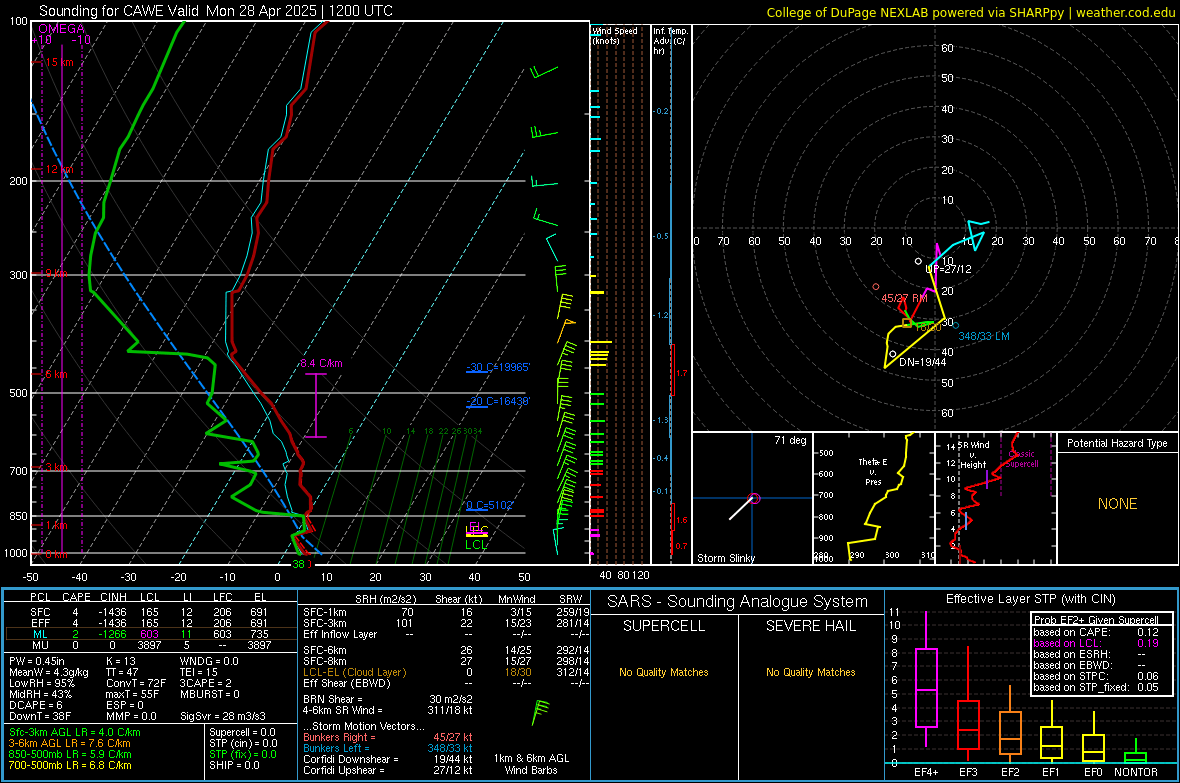Click the '-20 C=16438' height label
This screenshot has width=1180, height=783.
click(x=498, y=401)
